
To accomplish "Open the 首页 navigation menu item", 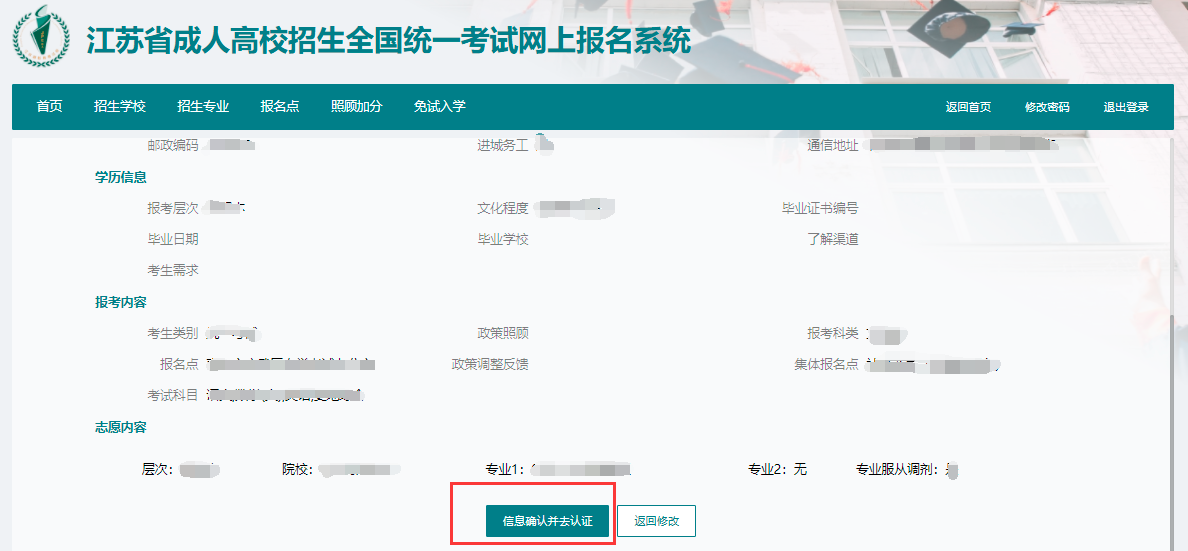I will point(49,107).
